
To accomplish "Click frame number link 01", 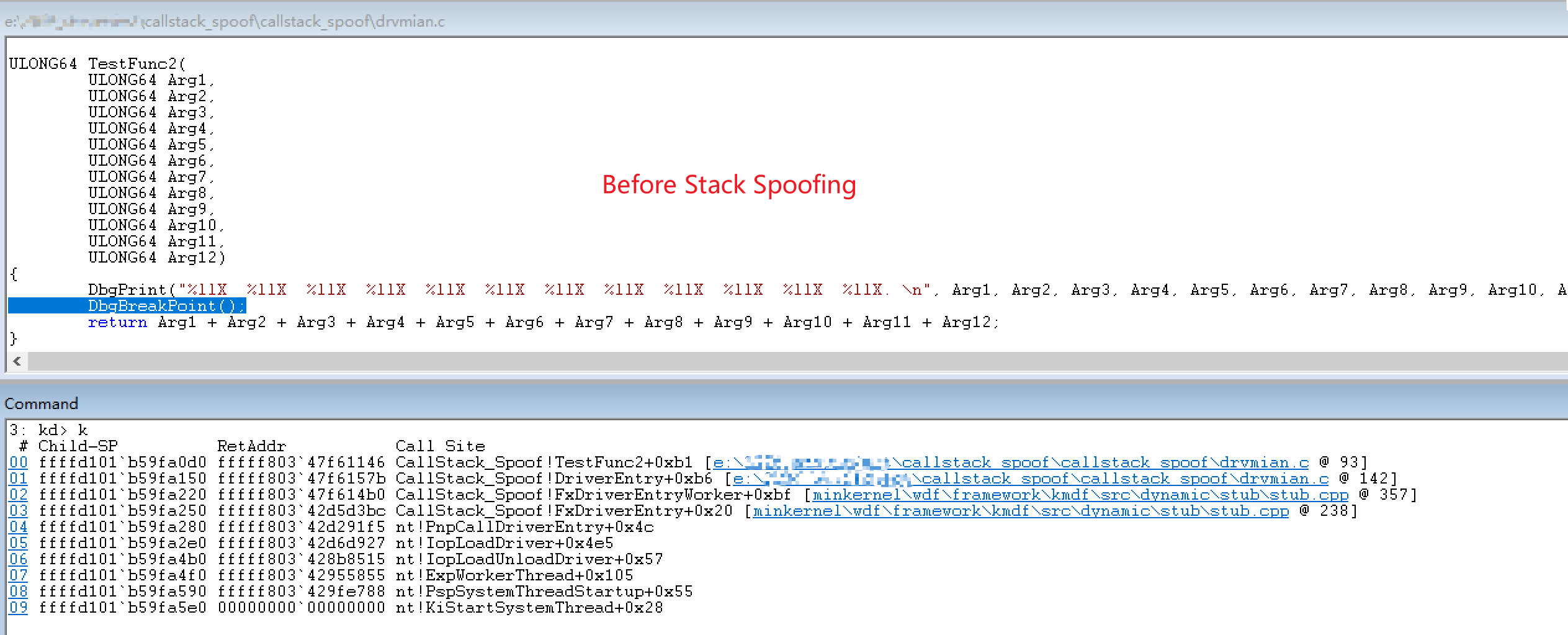I will [x=19, y=479].
